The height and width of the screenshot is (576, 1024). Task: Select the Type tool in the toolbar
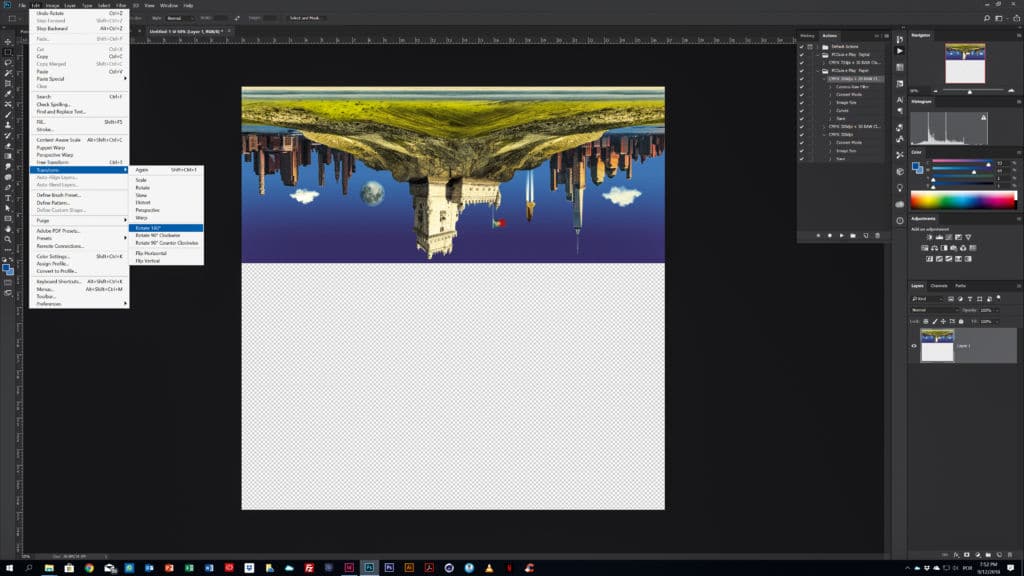point(8,198)
